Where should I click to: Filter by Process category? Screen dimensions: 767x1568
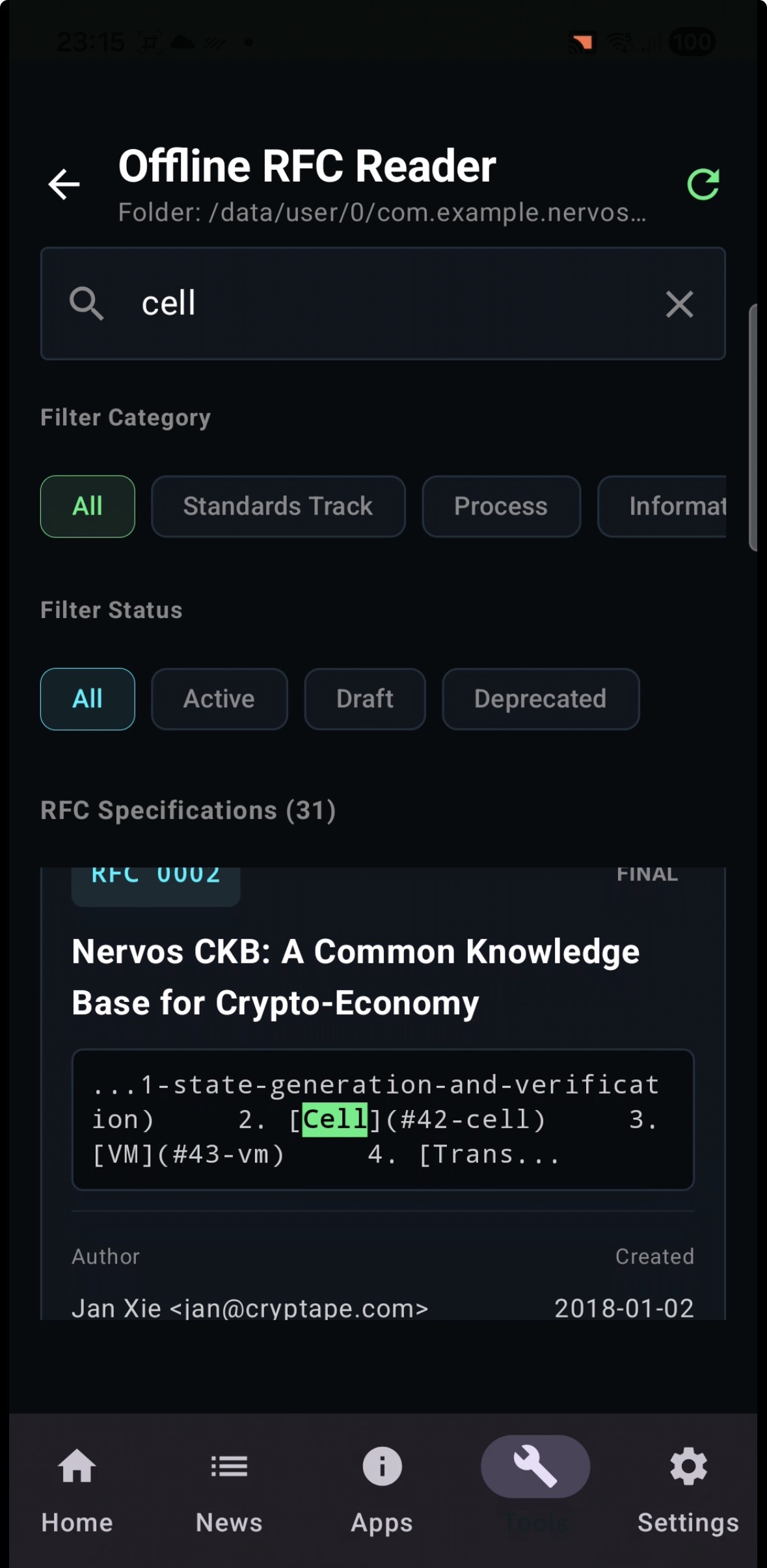(x=501, y=506)
